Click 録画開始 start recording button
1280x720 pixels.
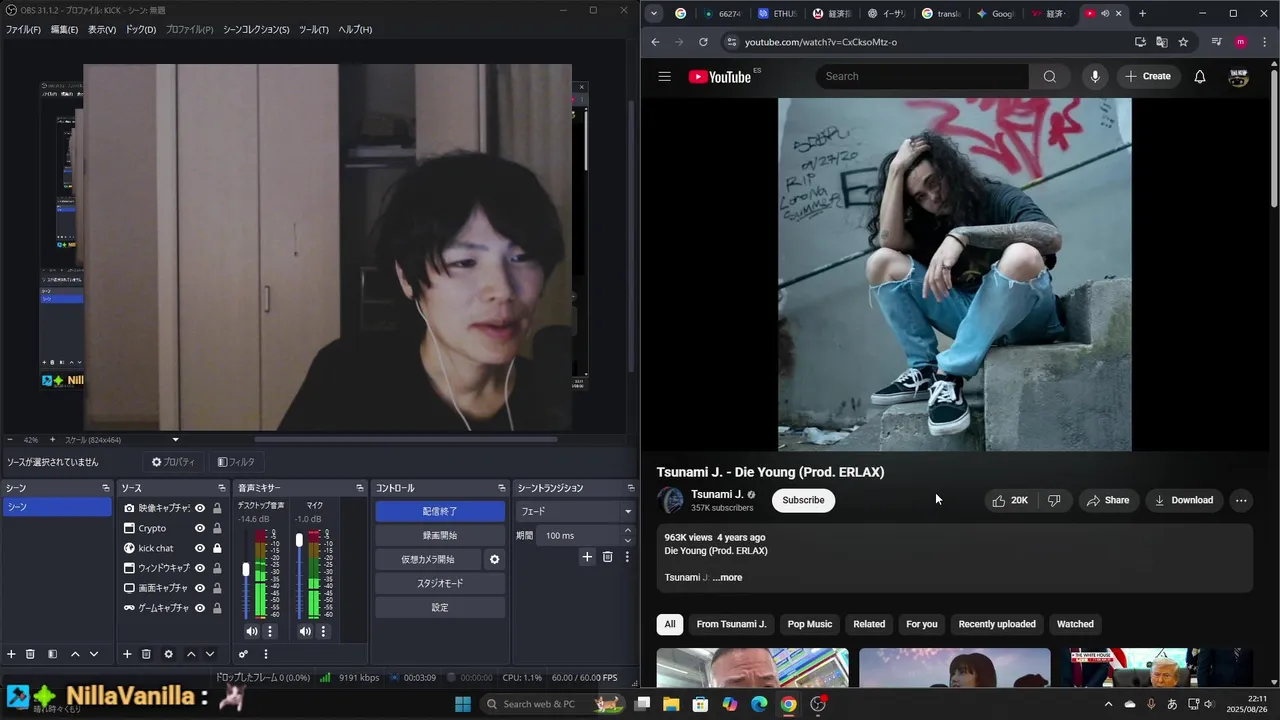tap(440, 535)
